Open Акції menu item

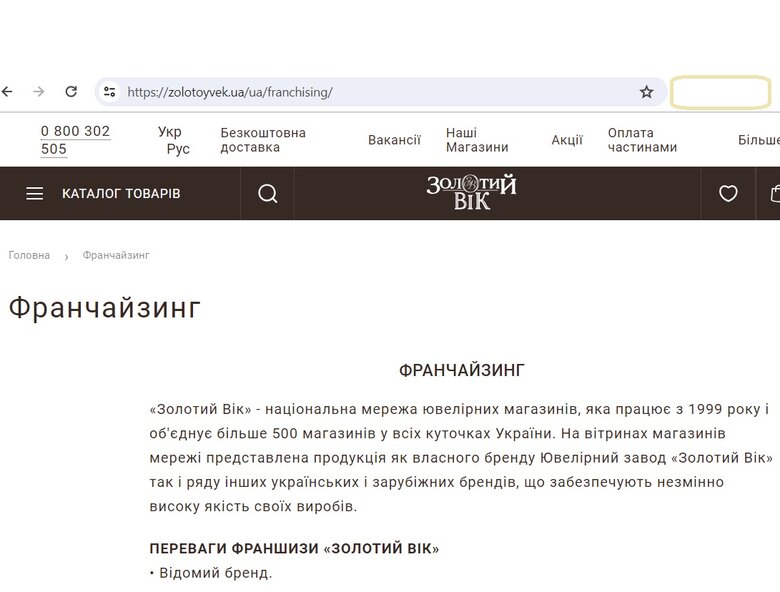[x=567, y=140]
